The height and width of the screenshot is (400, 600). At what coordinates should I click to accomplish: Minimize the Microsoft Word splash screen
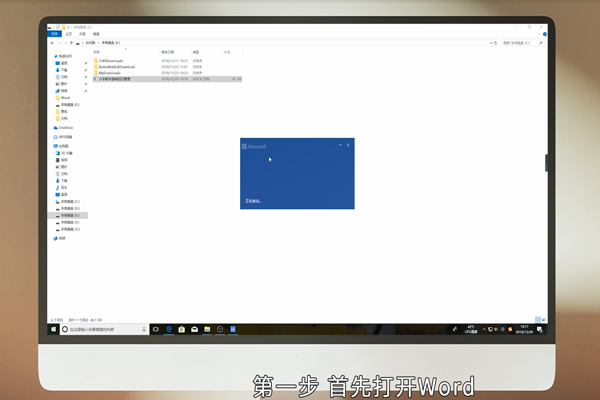click(x=340, y=145)
